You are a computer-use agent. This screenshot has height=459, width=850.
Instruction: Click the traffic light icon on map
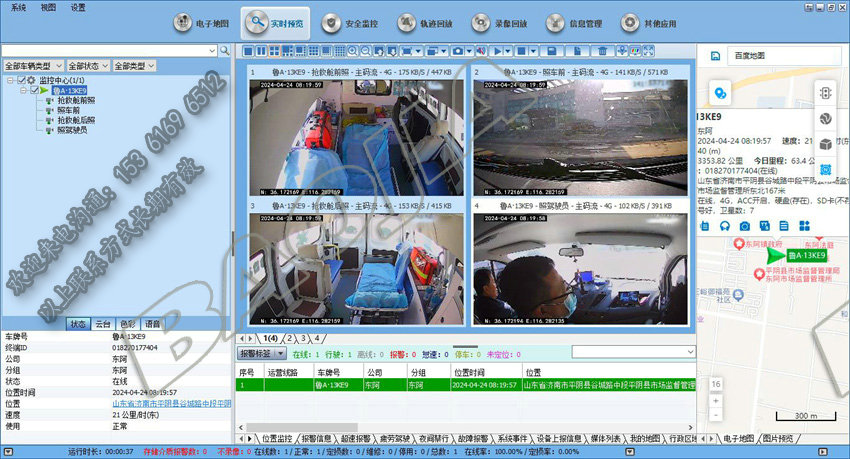[x=826, y=92]
